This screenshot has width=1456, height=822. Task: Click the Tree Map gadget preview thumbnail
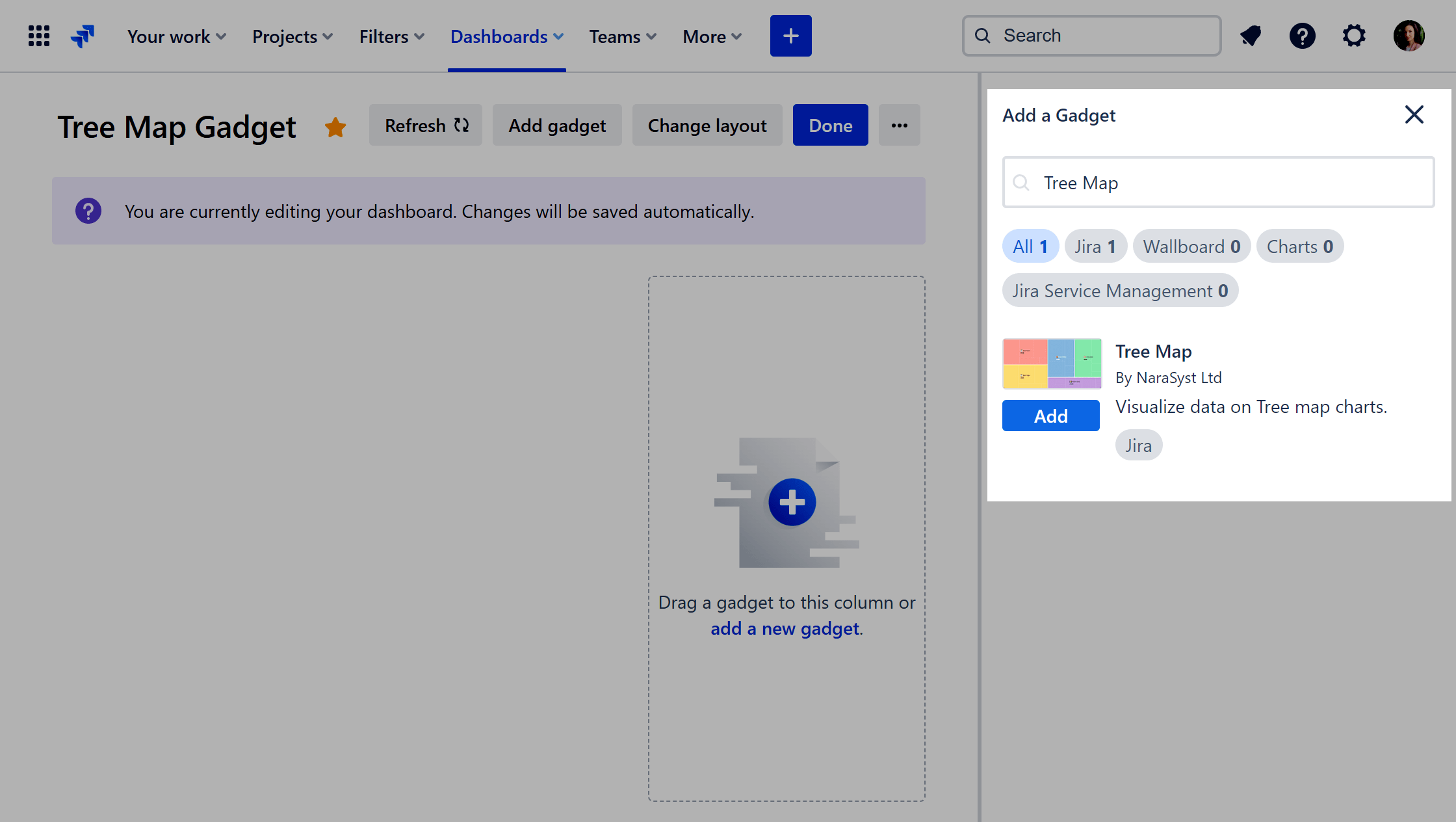pyautogui.click(x=1052, y=364)
